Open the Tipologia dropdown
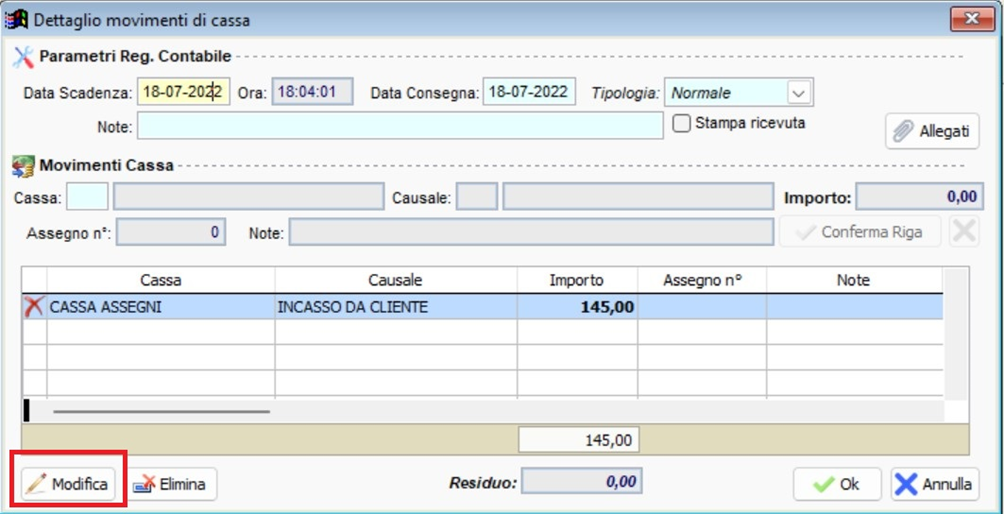The width and height of the screenshot is (1004, 514). tap(798, 93)
